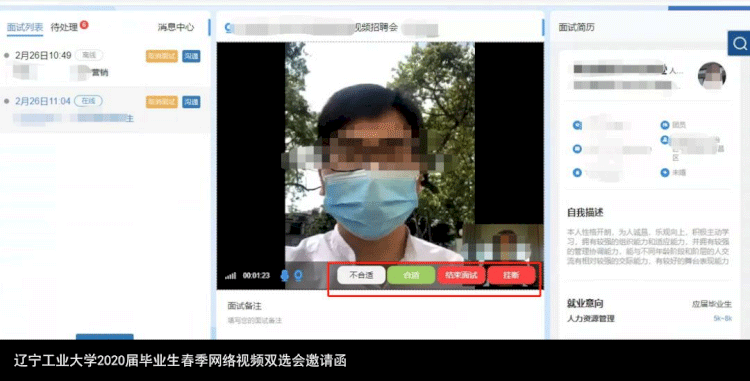Image resolution: width=750 pixels, height=381 pixels.
Task: Click the signal strength bars icon
Action: point(231,276)
